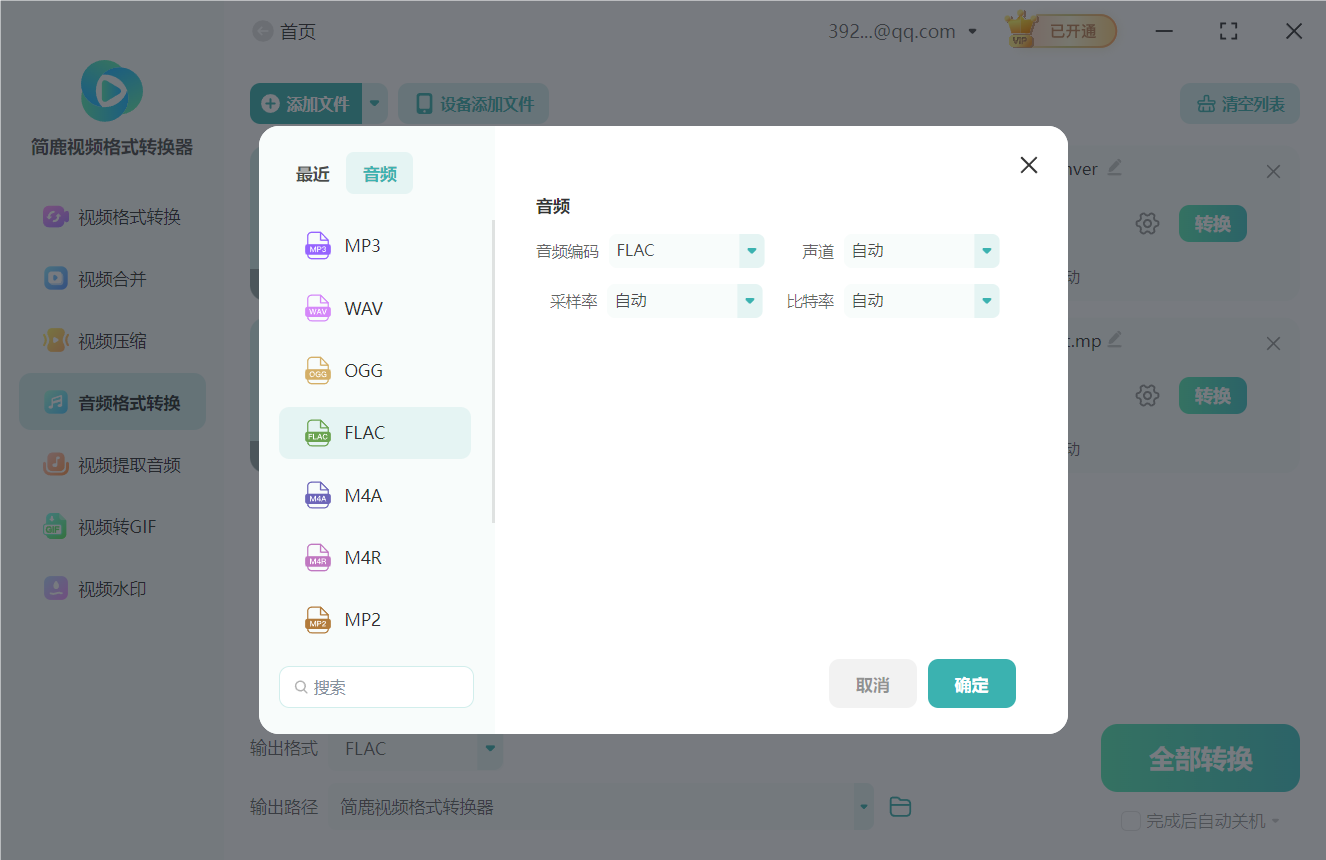Open settings gear for the first file

click(x=1147, y=223)
